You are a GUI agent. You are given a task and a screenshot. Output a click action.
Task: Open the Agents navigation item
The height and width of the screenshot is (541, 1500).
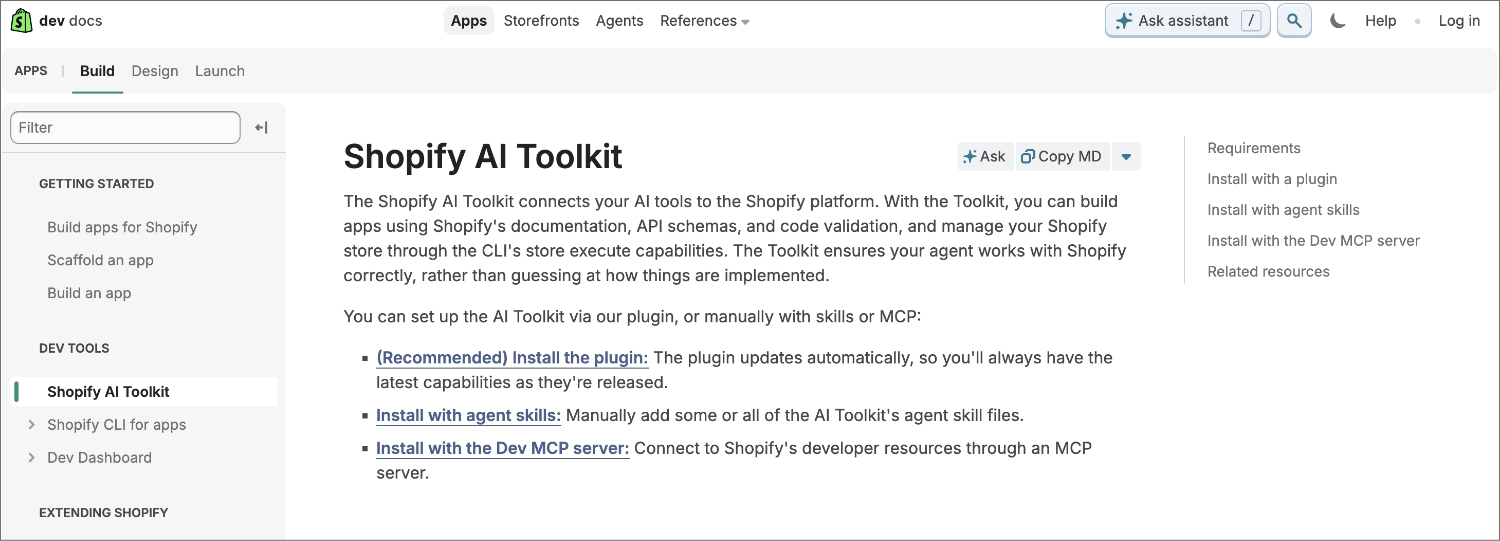[620, 21]
